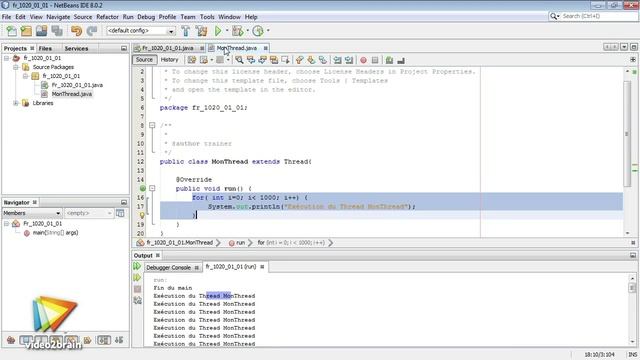Run the project with green play icon
Viewport: 640px width, 360px height.
coord(218,31)
